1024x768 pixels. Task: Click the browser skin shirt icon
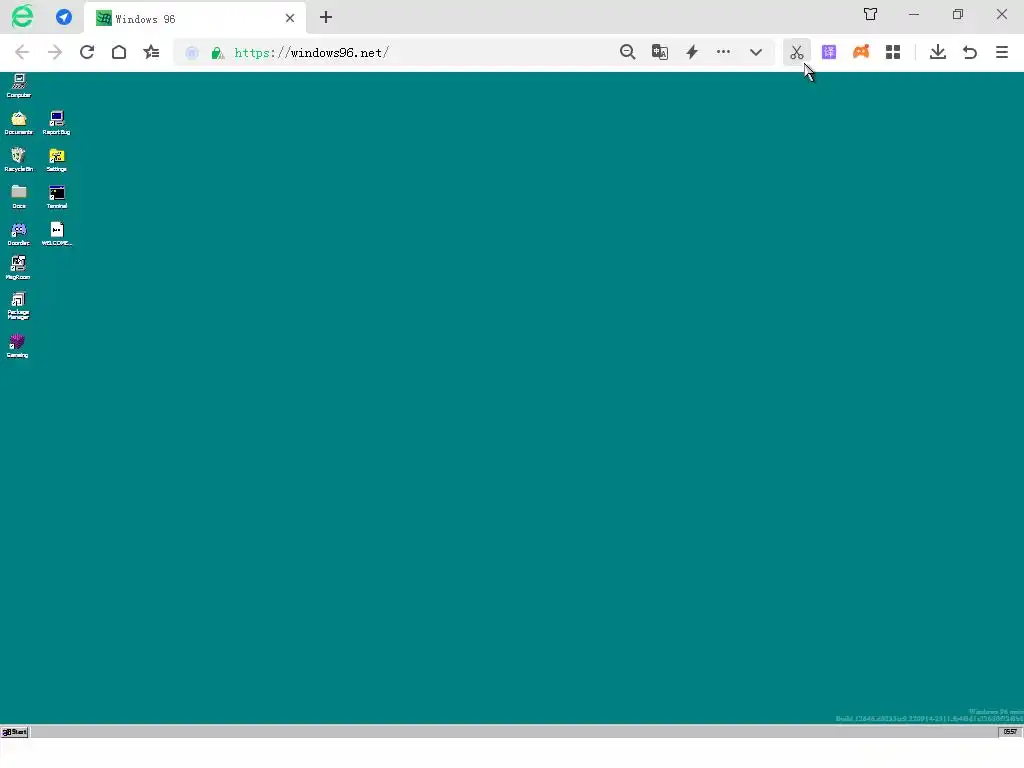point(871,14)
